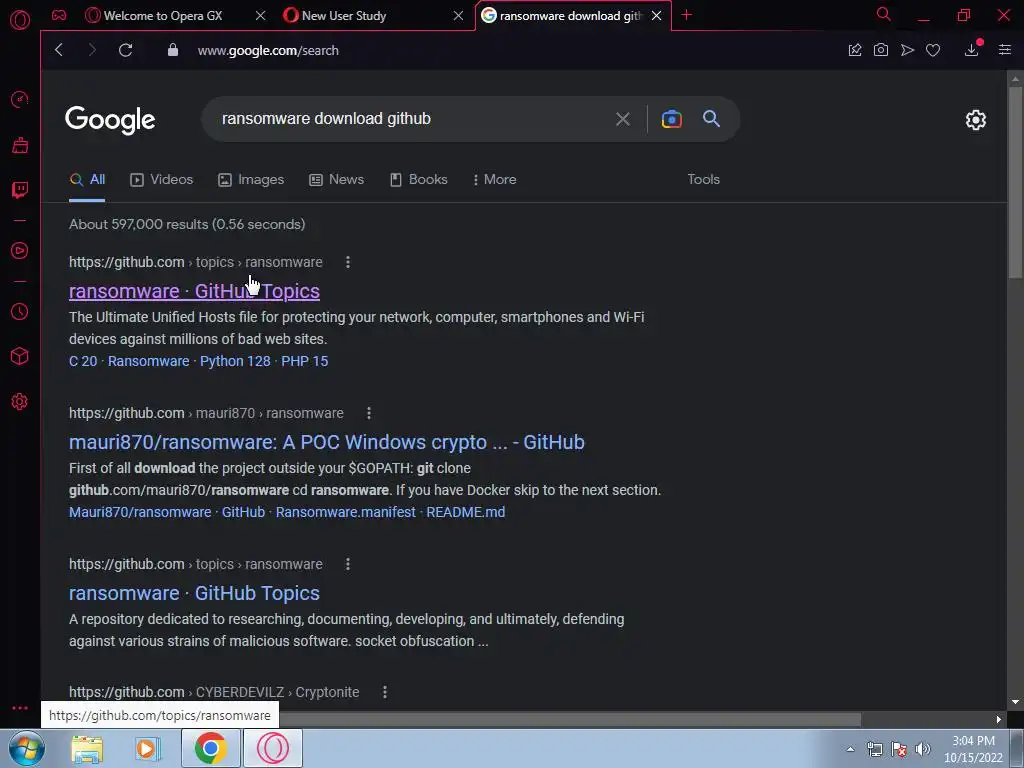The height and width of the screenshot is (768, 1024).
Task: Open options for CYBERDEVILZ Cryptonite result
Action: click(385, 692)
